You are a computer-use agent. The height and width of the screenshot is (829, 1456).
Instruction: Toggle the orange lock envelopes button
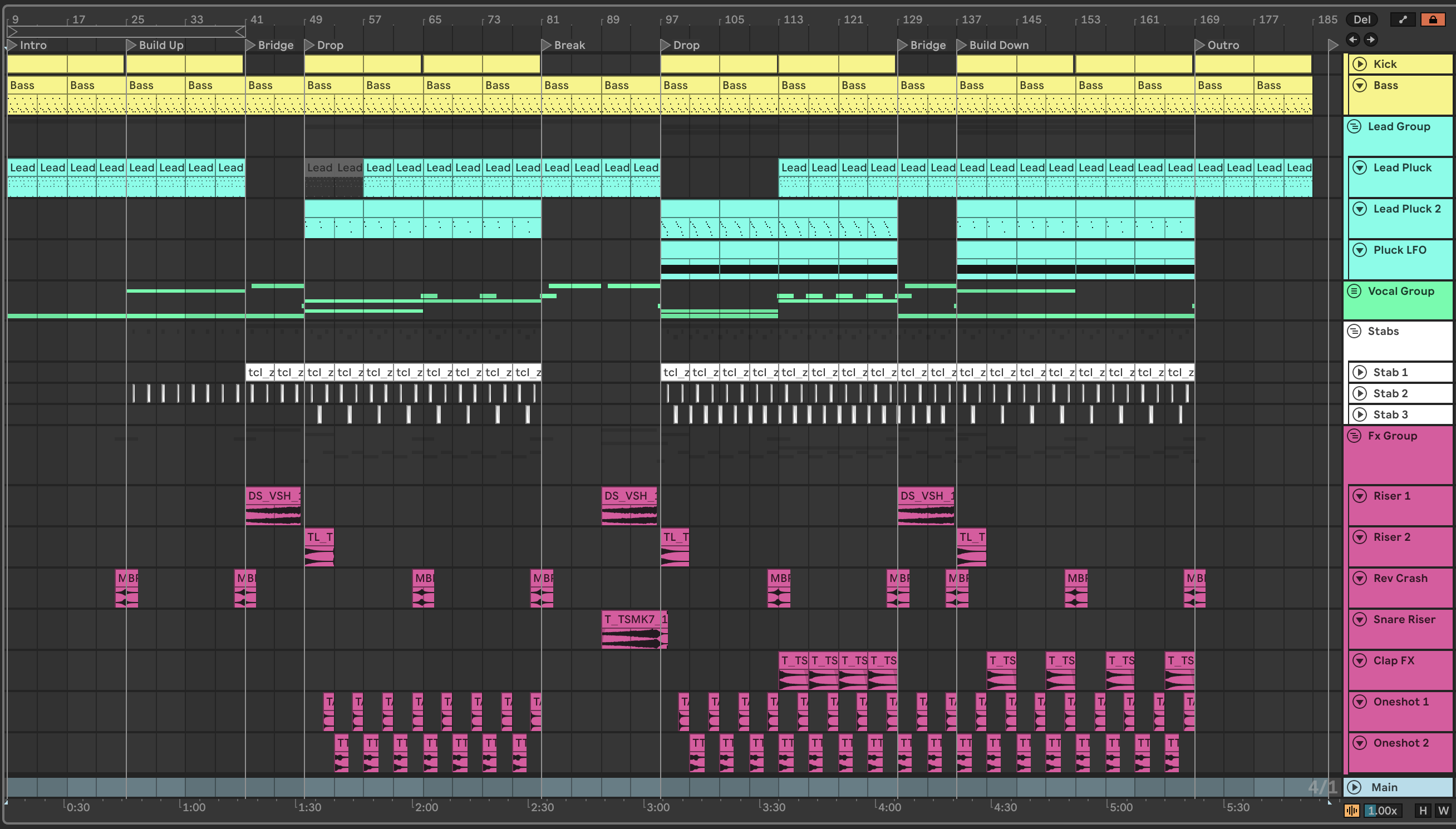click(1433, 19)
